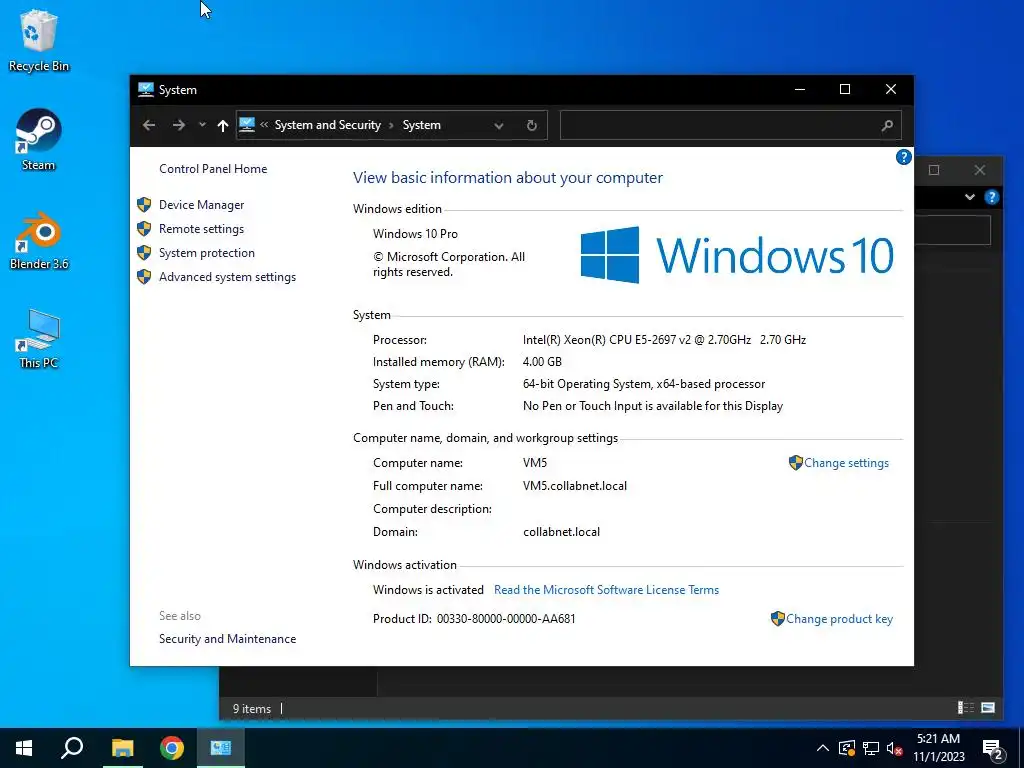Switch background Explorer to details view
1024x768 pixels.
click(965, 707)
